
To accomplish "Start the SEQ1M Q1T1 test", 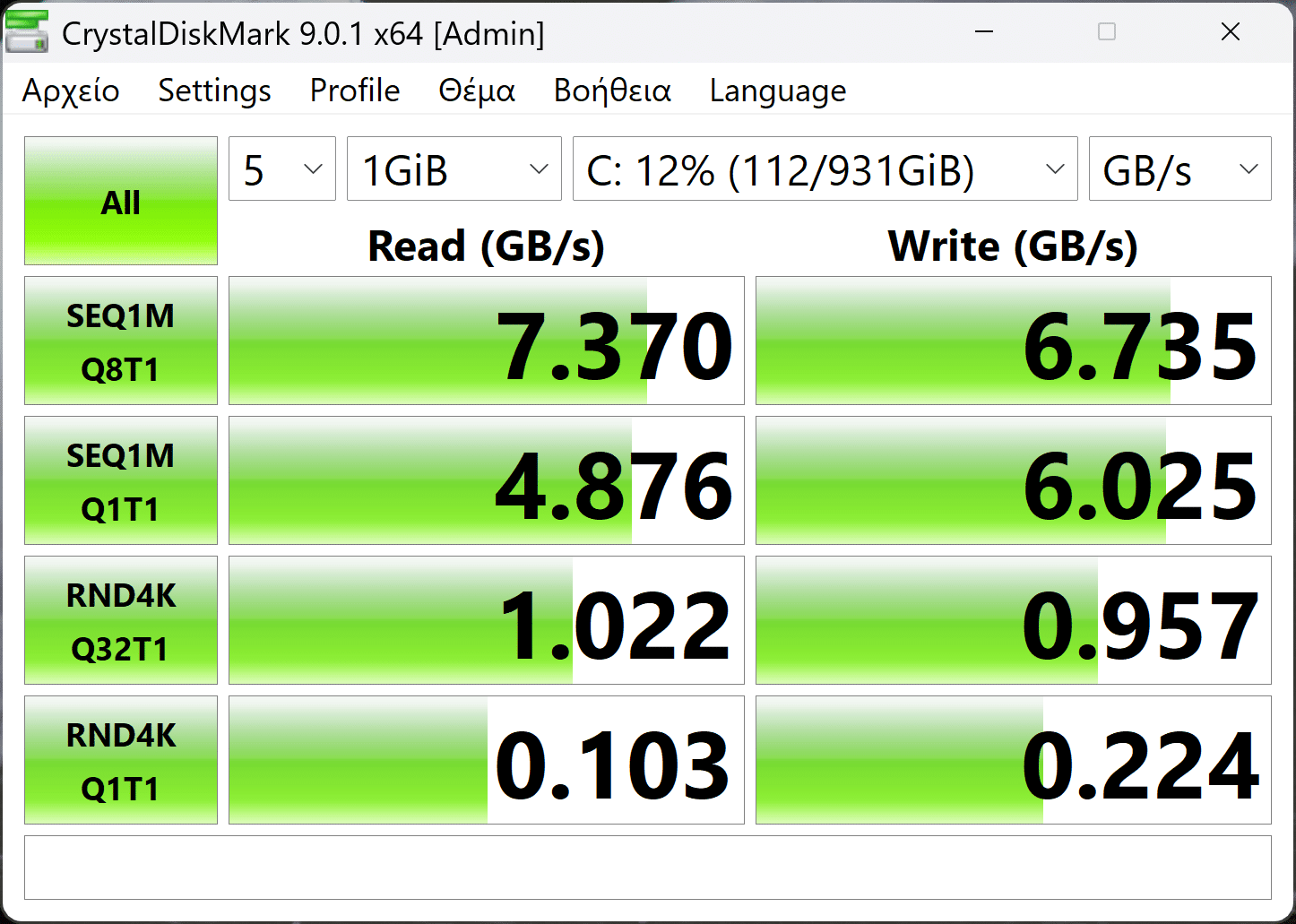I will pos(121,480).
